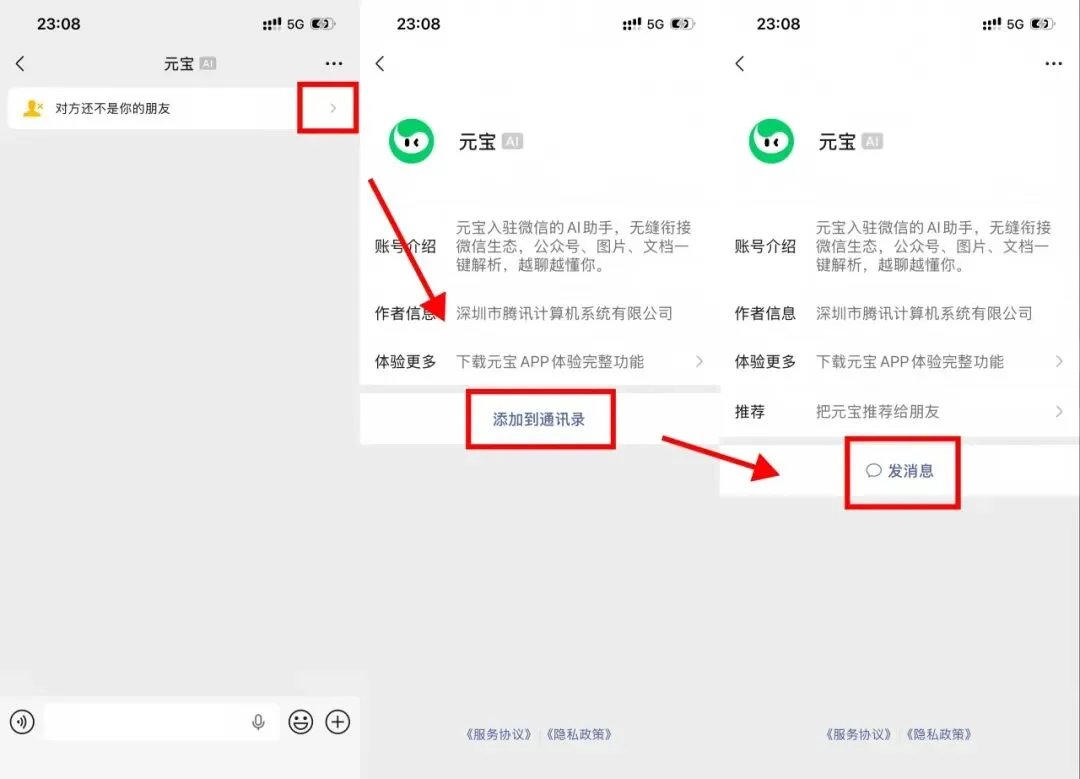
Task: Tap the yellow not-a-friend person icon
Action: click(32, 108)
